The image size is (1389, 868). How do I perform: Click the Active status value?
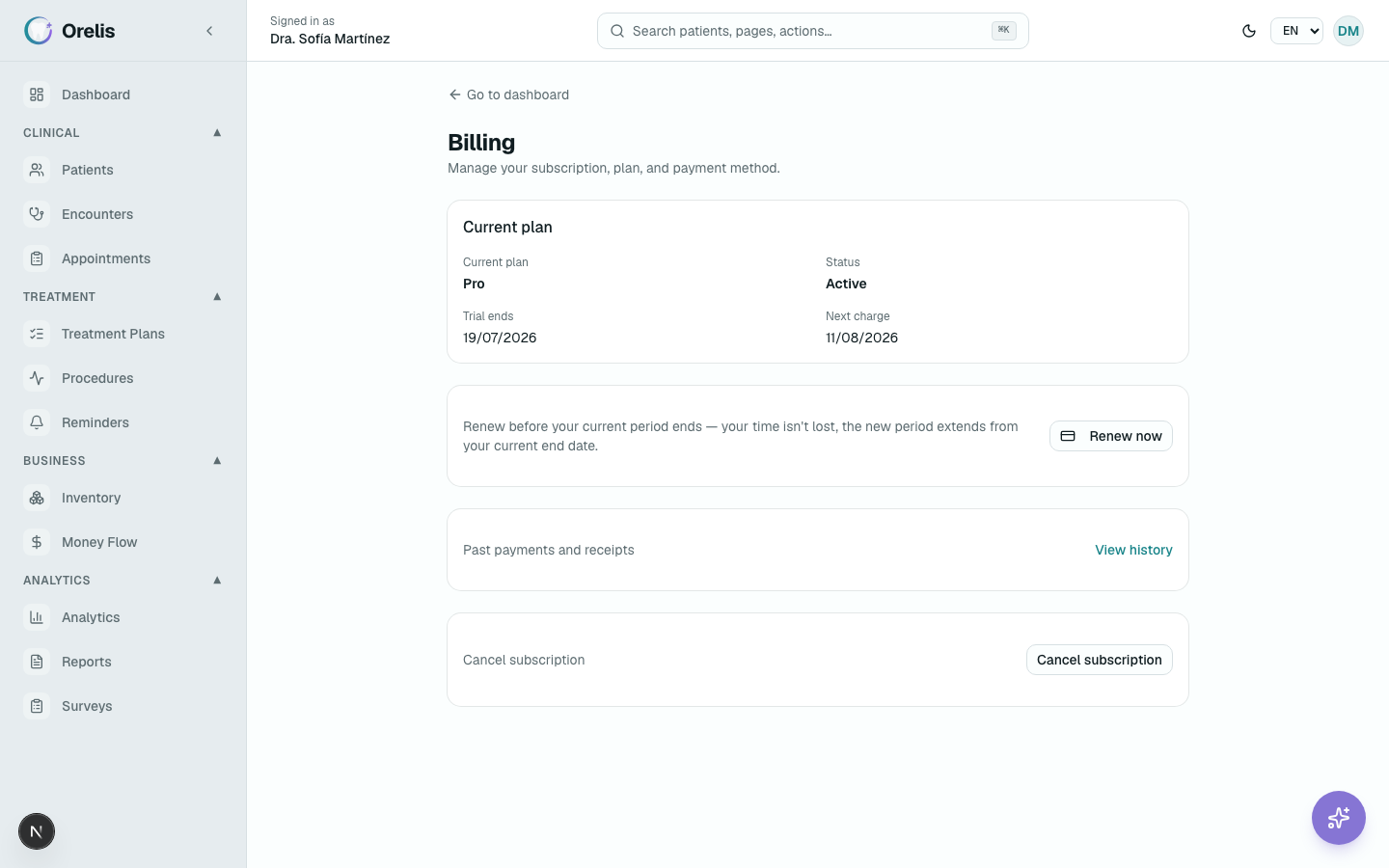(846, 284)
